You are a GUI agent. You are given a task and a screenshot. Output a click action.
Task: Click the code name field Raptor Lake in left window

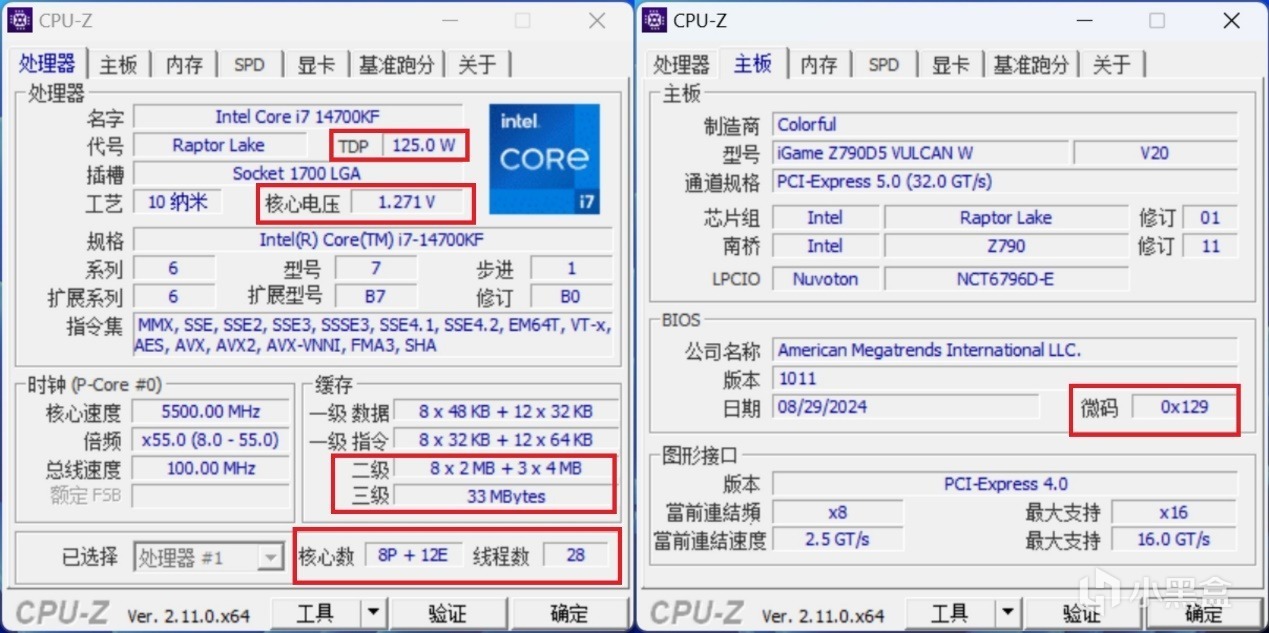219,145
